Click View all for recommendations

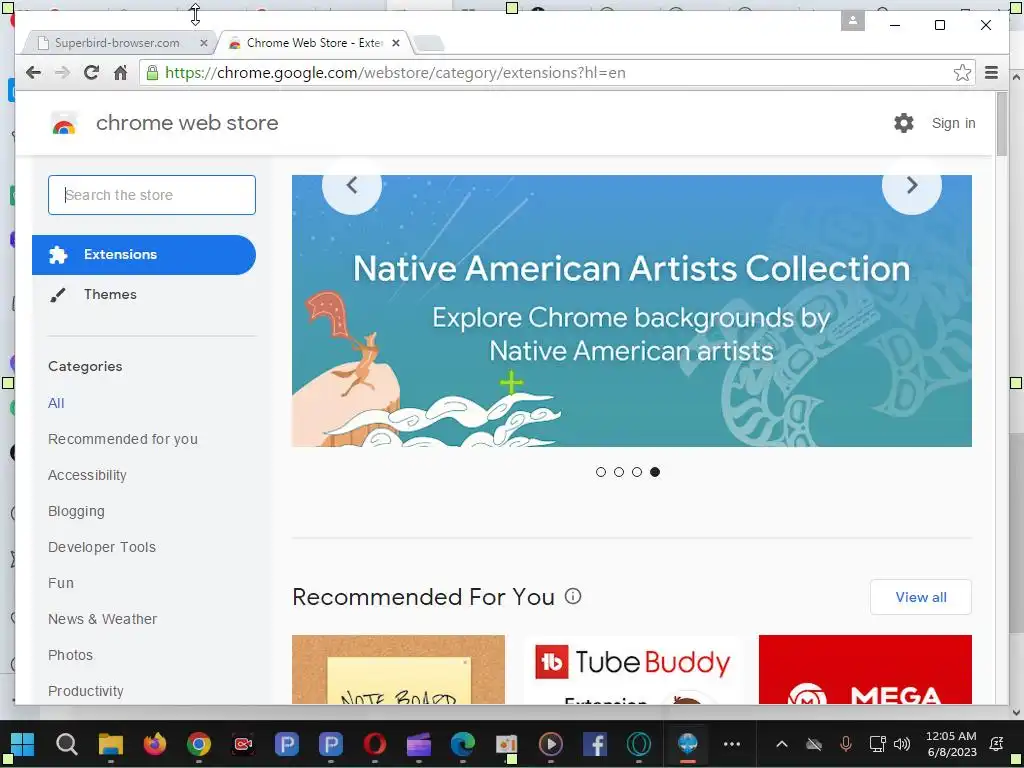pos(920,597)
